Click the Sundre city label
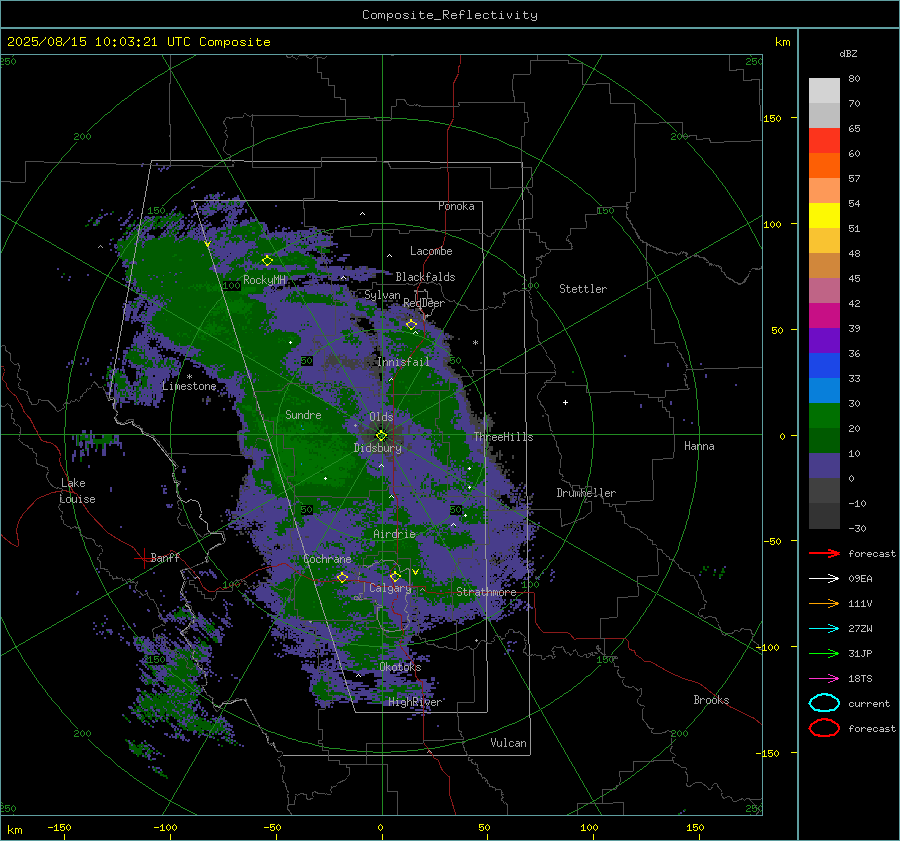900x841 pixels. [303, 414]
